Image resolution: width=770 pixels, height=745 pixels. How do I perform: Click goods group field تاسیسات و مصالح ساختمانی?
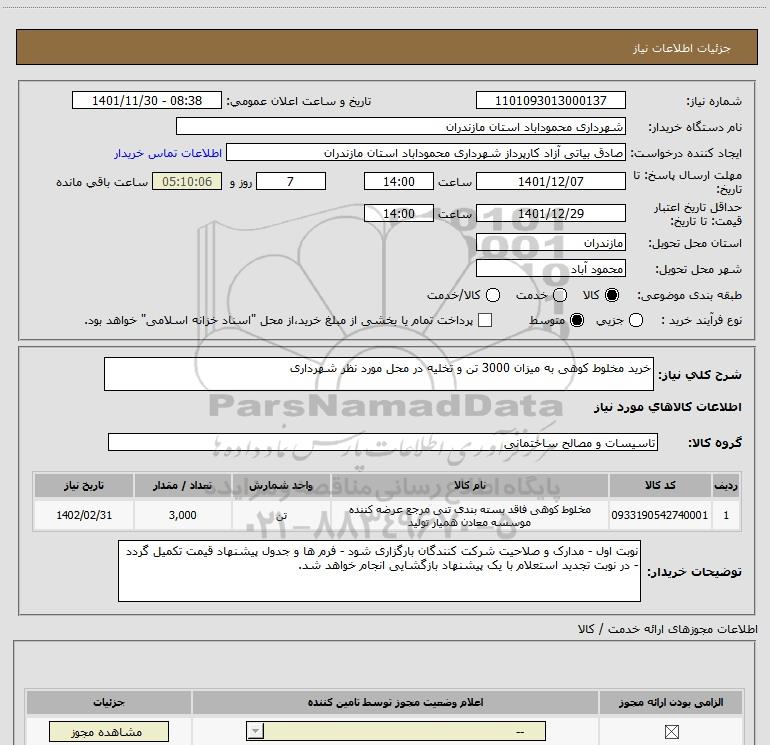[x=383, y=442]
